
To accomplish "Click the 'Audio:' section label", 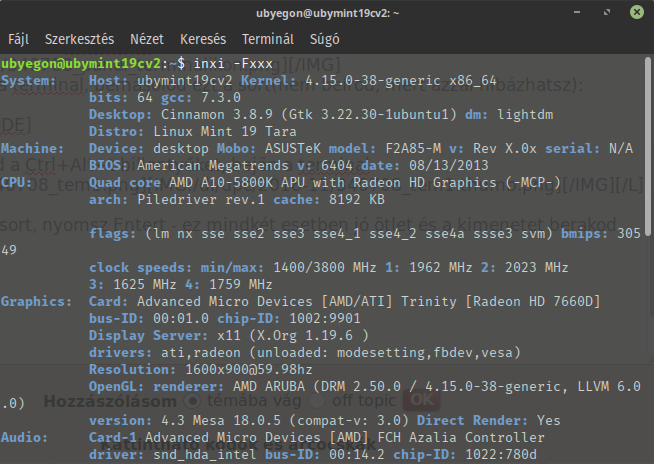I will click(x=24, y=437).
